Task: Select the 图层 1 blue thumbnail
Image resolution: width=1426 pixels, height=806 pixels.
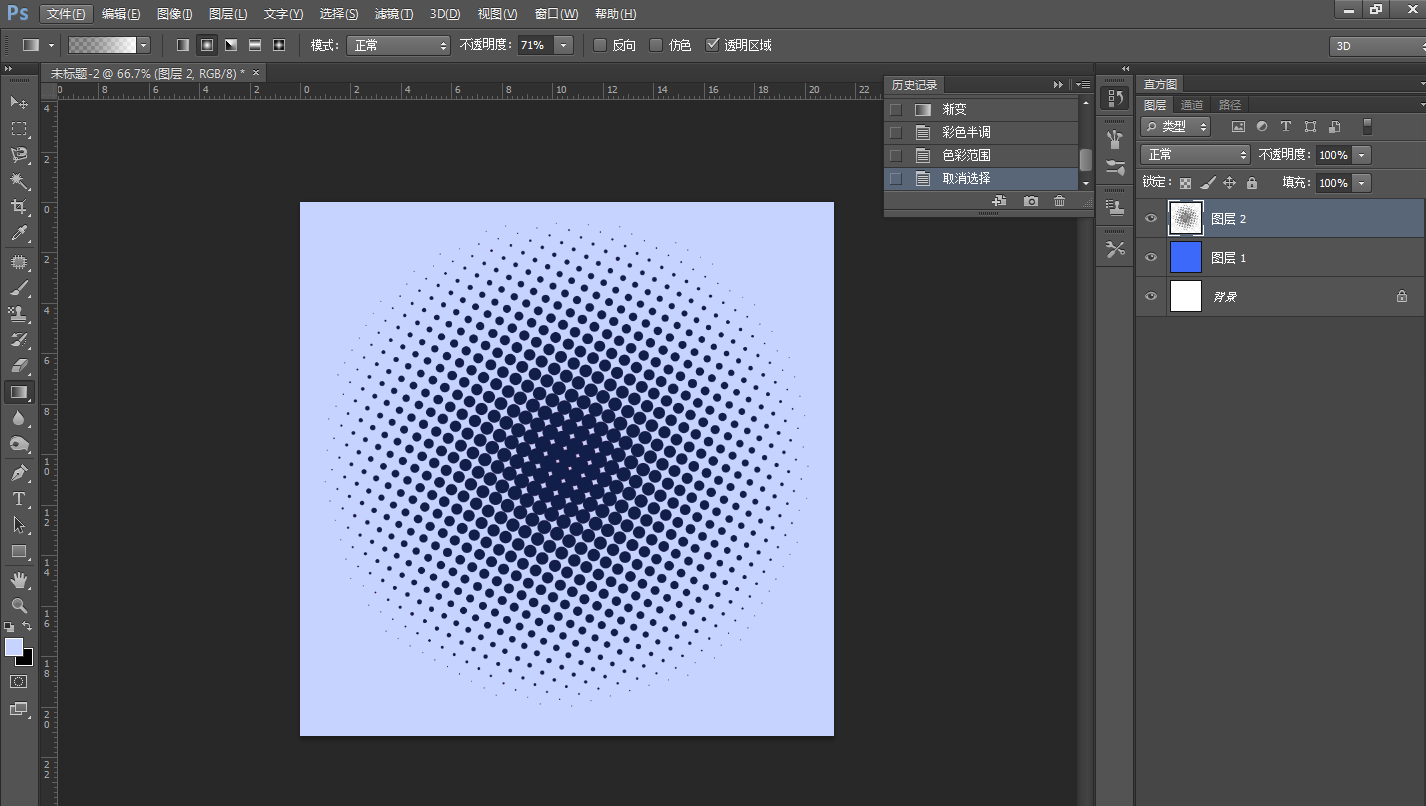Action: click(1185, 257)
